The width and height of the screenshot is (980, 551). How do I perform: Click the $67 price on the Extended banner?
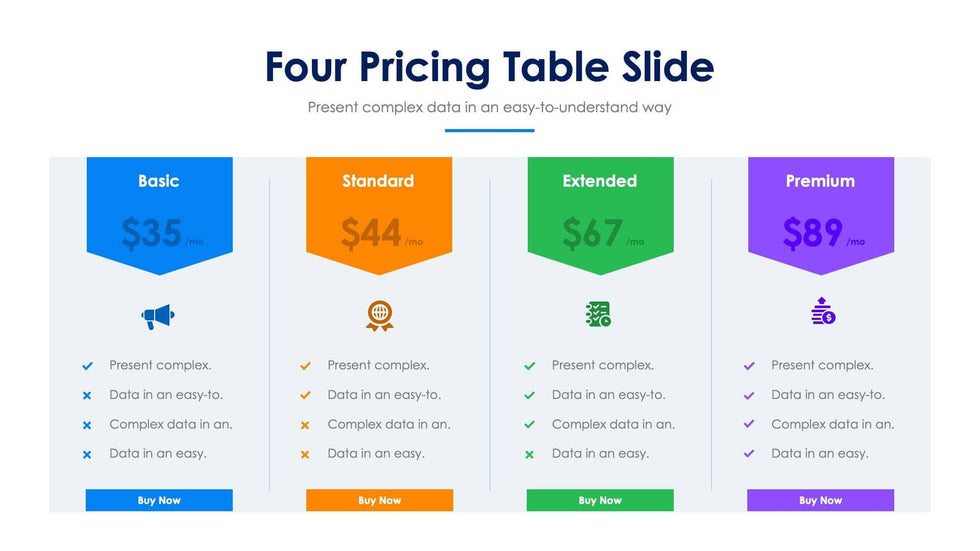tap(592, 234)
